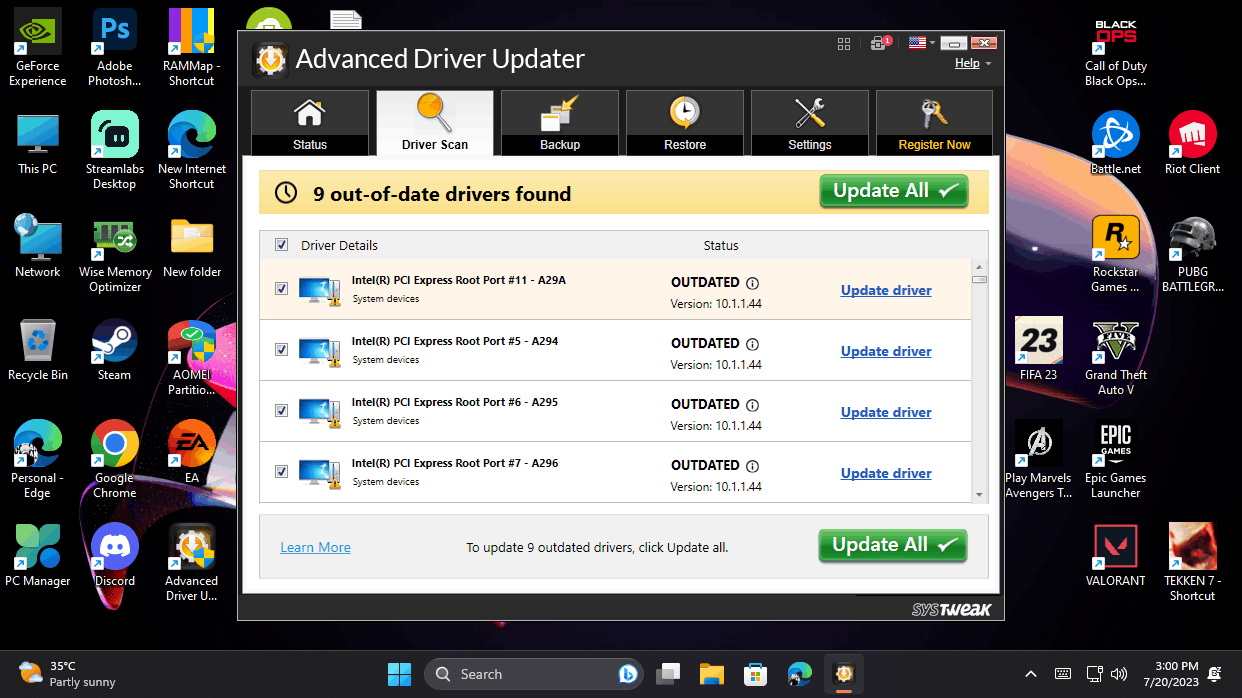The height and width of the screenshot is (698, 1242).
Task: Select the Register Now tab
Action: pyautogui.click(x=934, y=122)
